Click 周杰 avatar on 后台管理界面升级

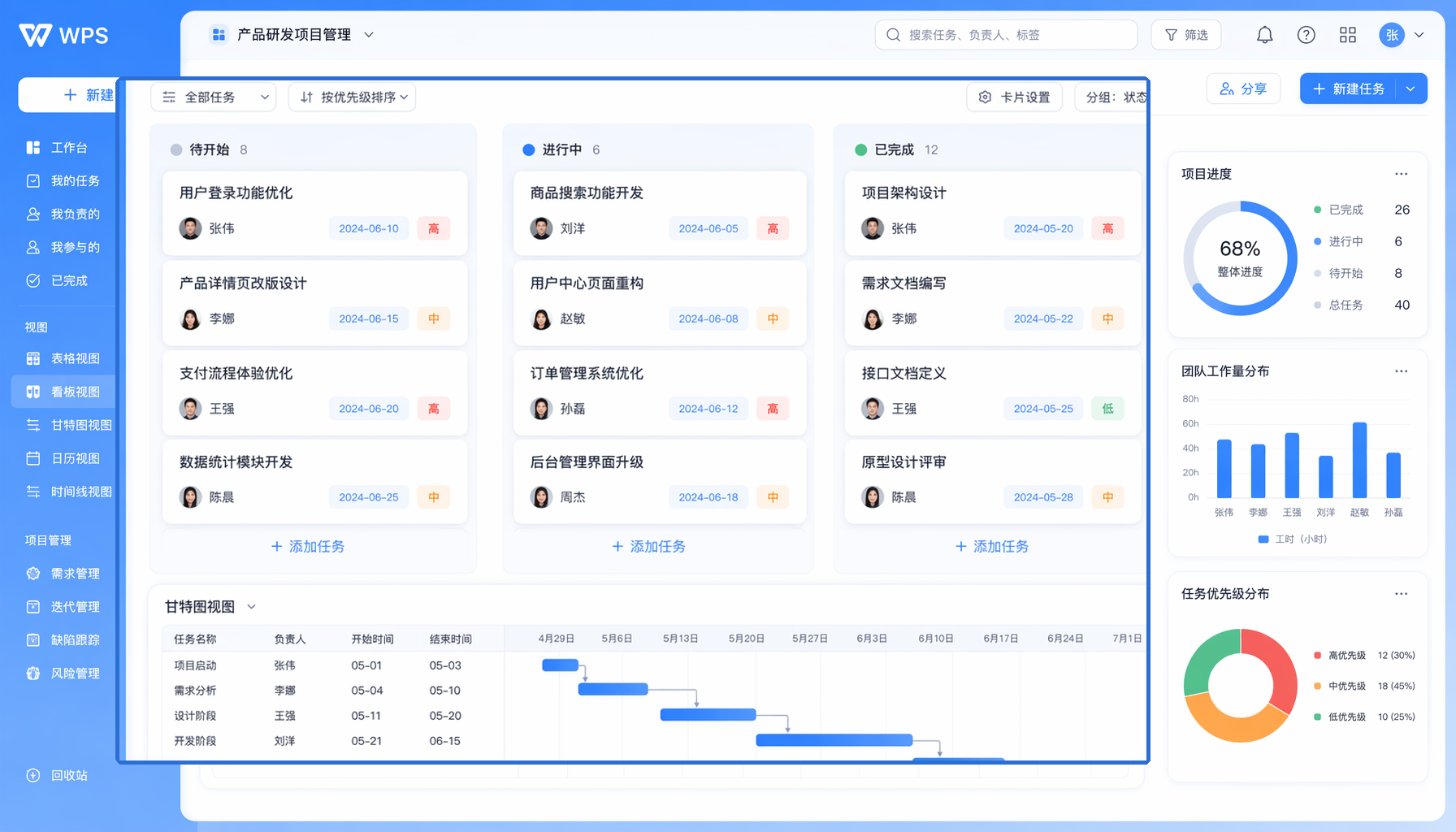(541, 497)
